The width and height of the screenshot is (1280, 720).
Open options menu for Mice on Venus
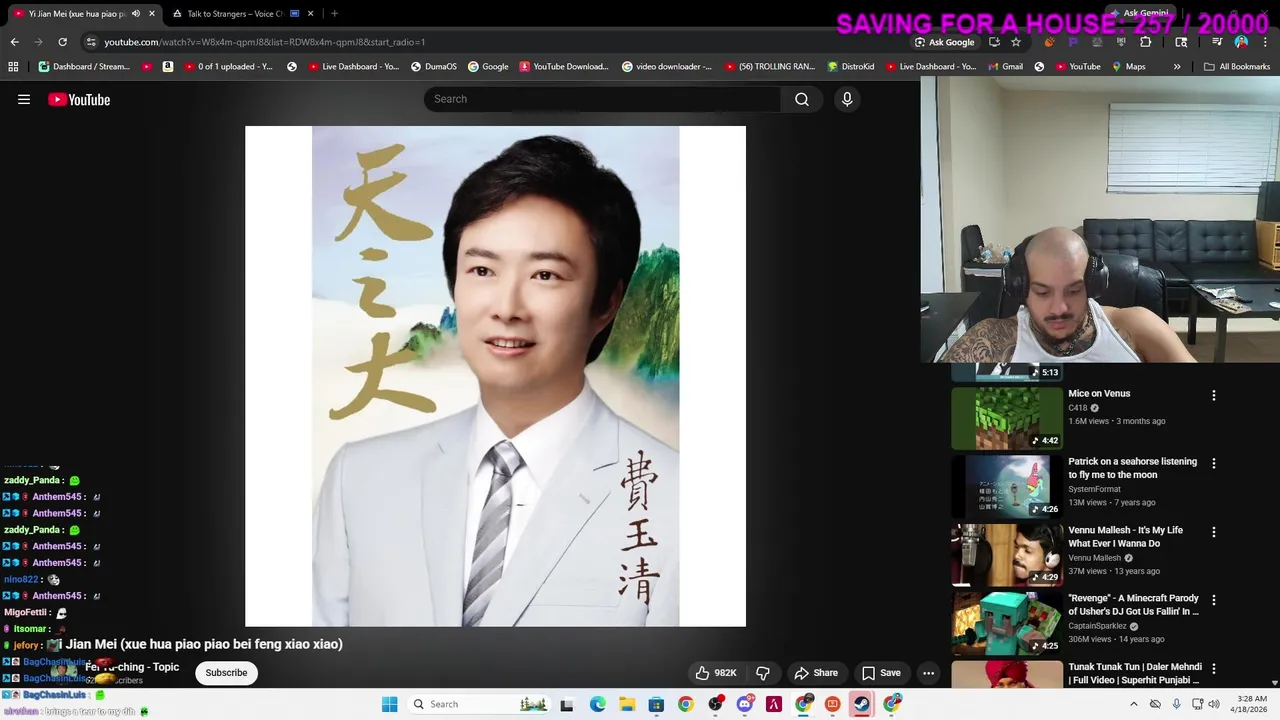tap(1214, 395)
